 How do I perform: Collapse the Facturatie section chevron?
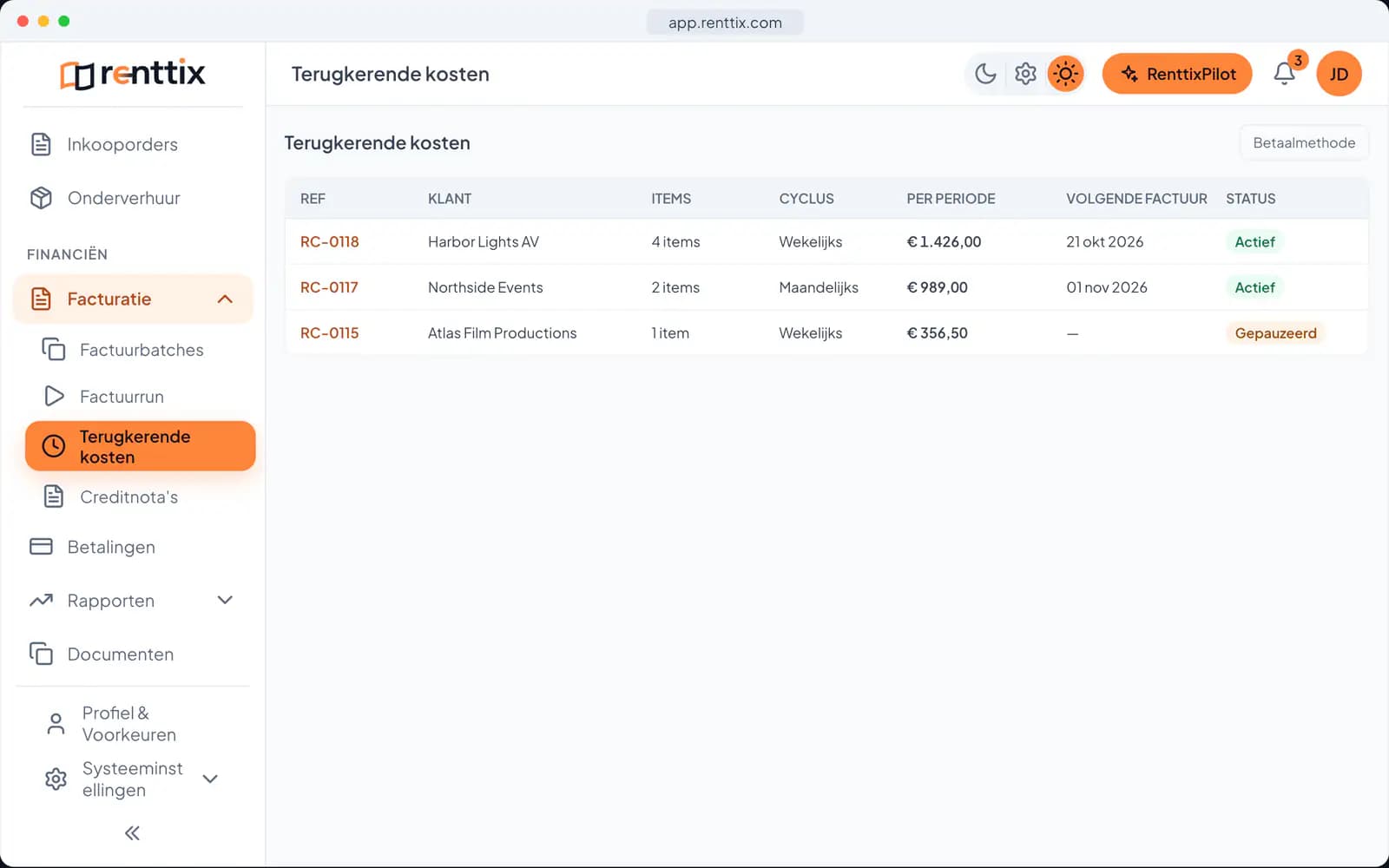[x=225, y=299]
